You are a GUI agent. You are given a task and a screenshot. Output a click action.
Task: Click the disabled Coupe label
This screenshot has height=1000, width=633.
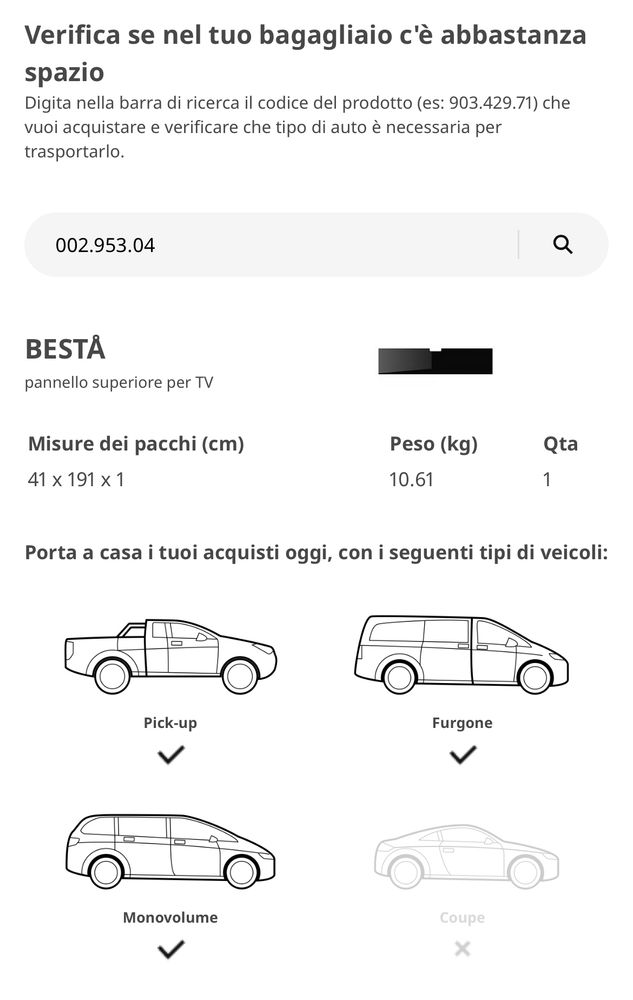(462, 917)
